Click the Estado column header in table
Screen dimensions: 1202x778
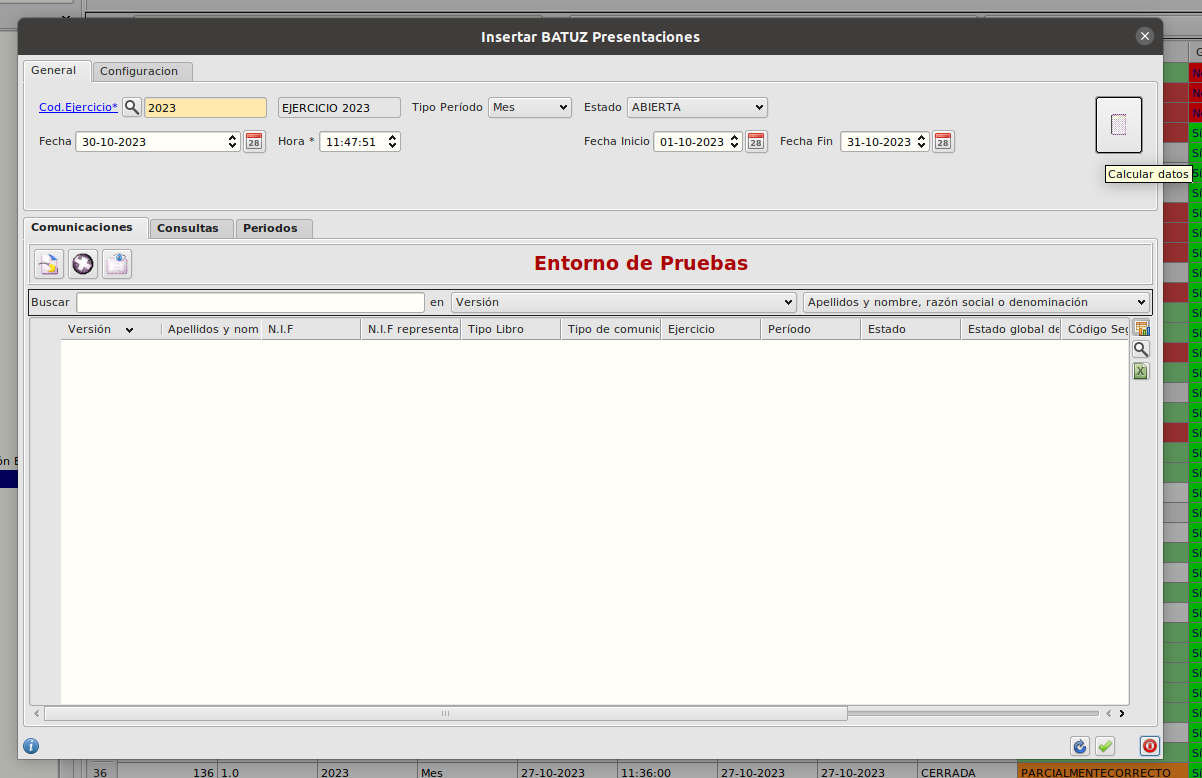[x=911, y=329]
